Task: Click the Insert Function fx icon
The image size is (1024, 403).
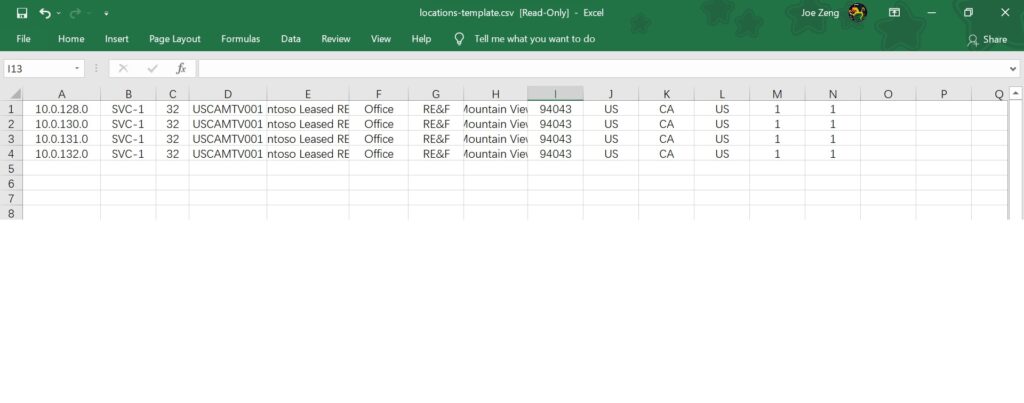Action: click(x=181, y=68)
